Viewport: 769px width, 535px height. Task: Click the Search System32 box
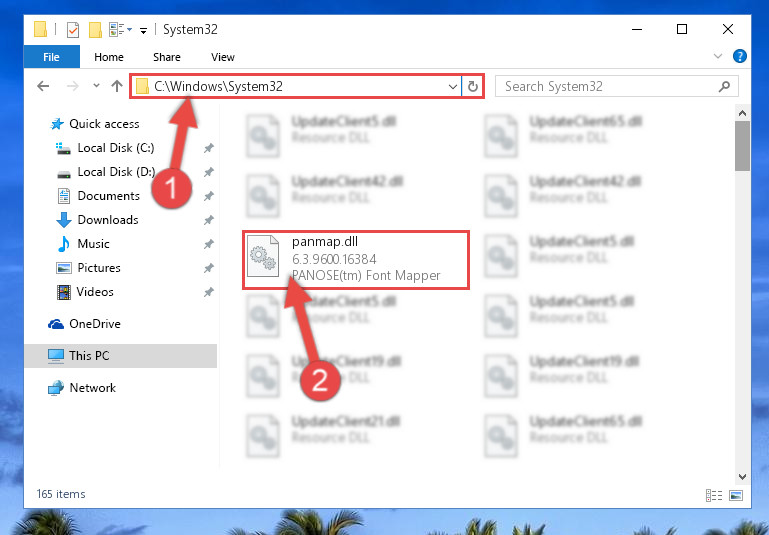(616, 86)
